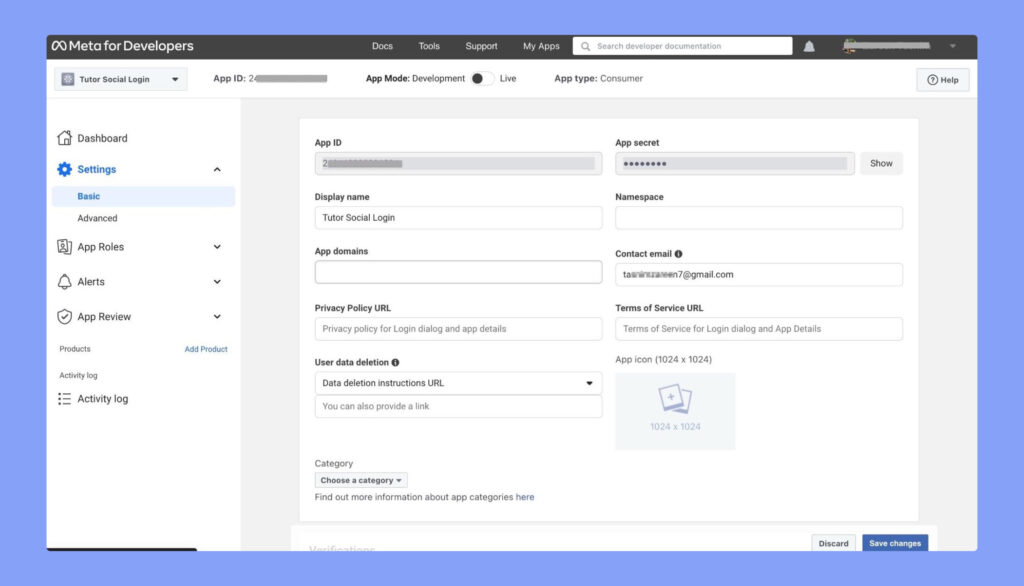Click the Contact email info icon
This screenshot has height=586, width=1024.
click(x=680, y=253)
